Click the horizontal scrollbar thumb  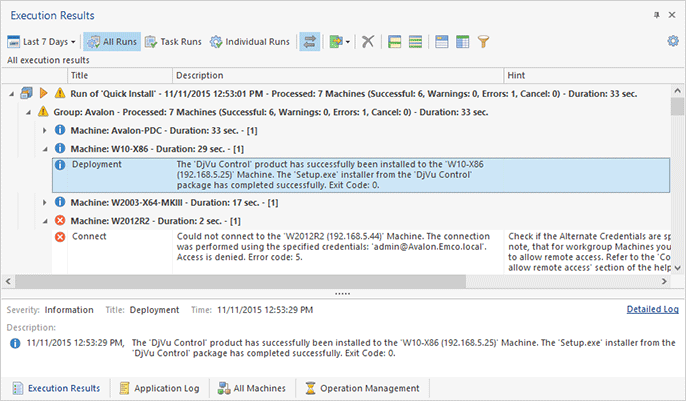[x=241, y=281]
